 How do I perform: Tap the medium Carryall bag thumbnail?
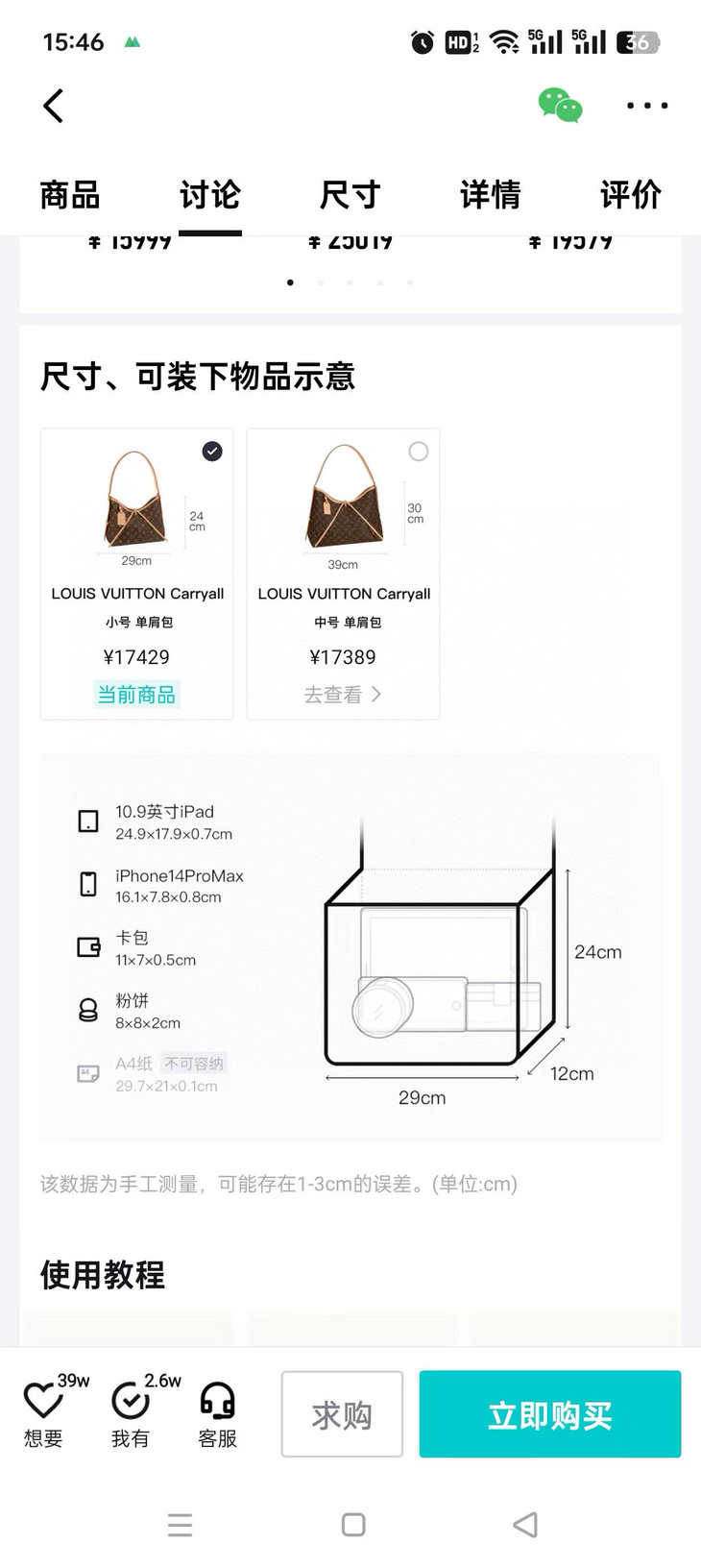(344, 497)
